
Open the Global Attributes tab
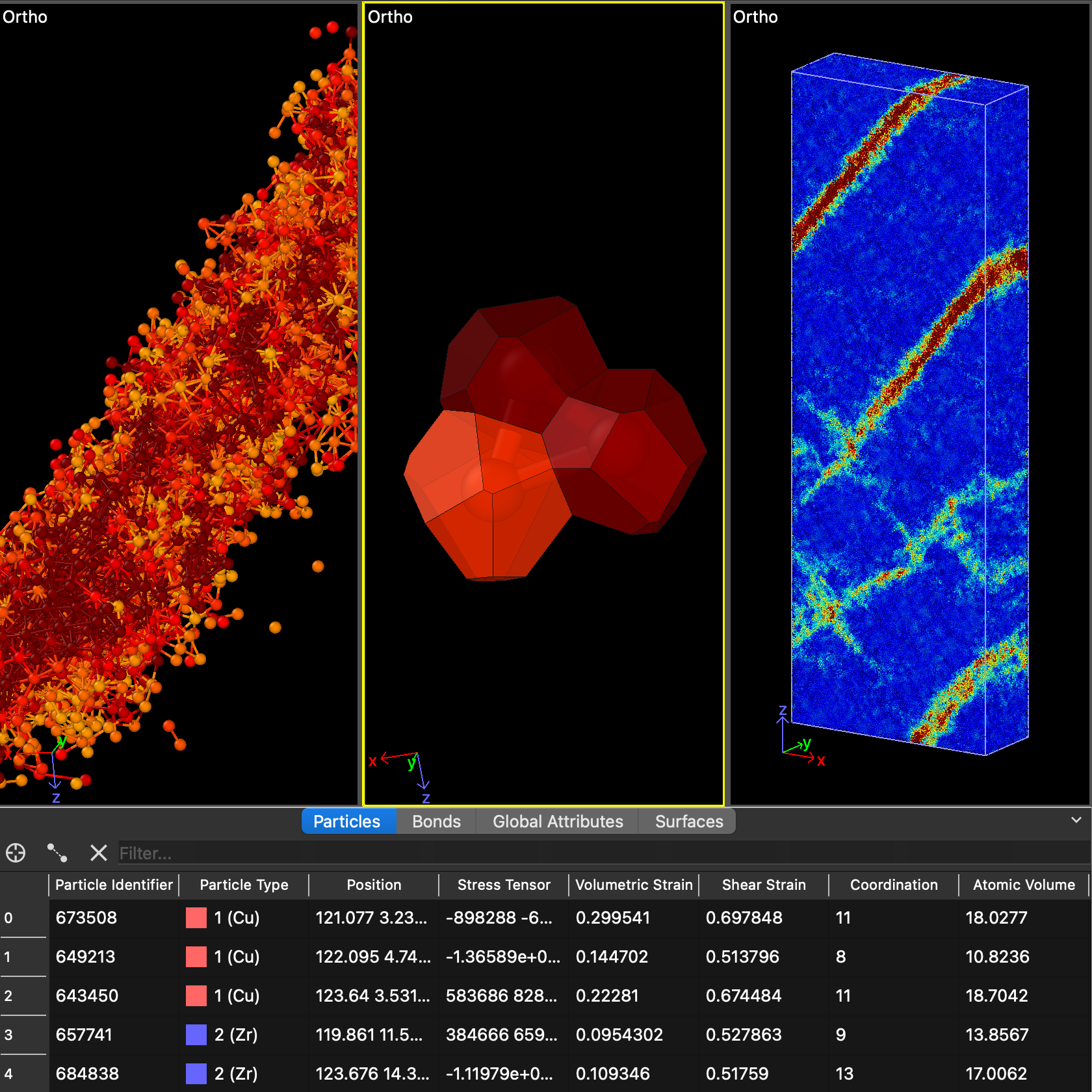click(557, 822)
